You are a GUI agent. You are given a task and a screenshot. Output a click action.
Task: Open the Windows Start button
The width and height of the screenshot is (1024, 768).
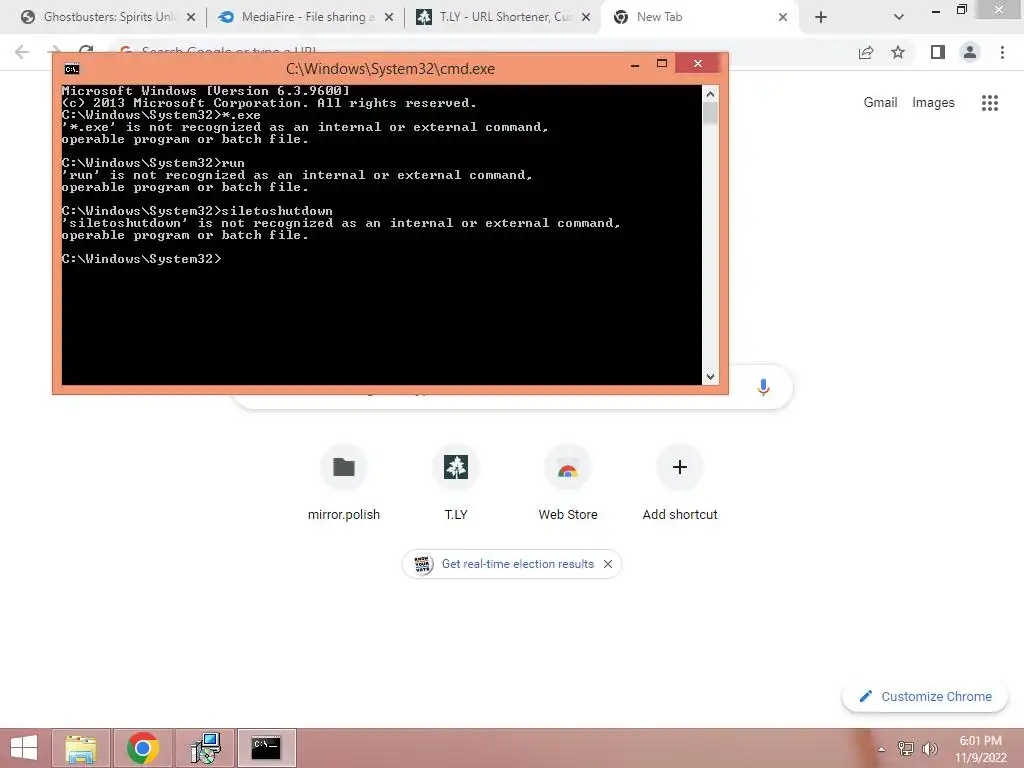[x=24, y=748]
